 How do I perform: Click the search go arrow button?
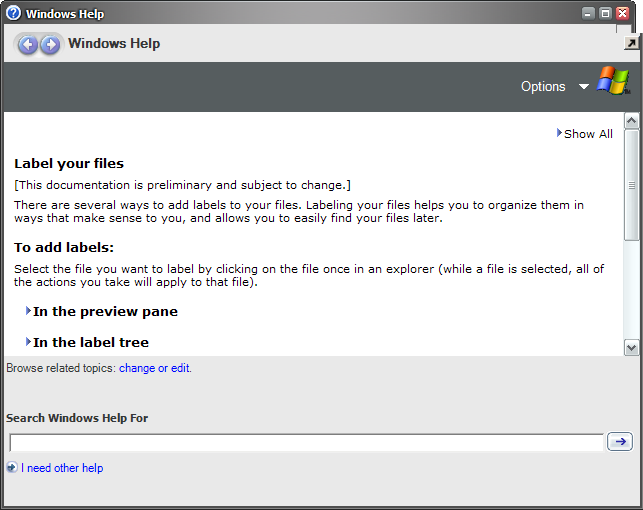pyautogui.click(x=620, y=442)
